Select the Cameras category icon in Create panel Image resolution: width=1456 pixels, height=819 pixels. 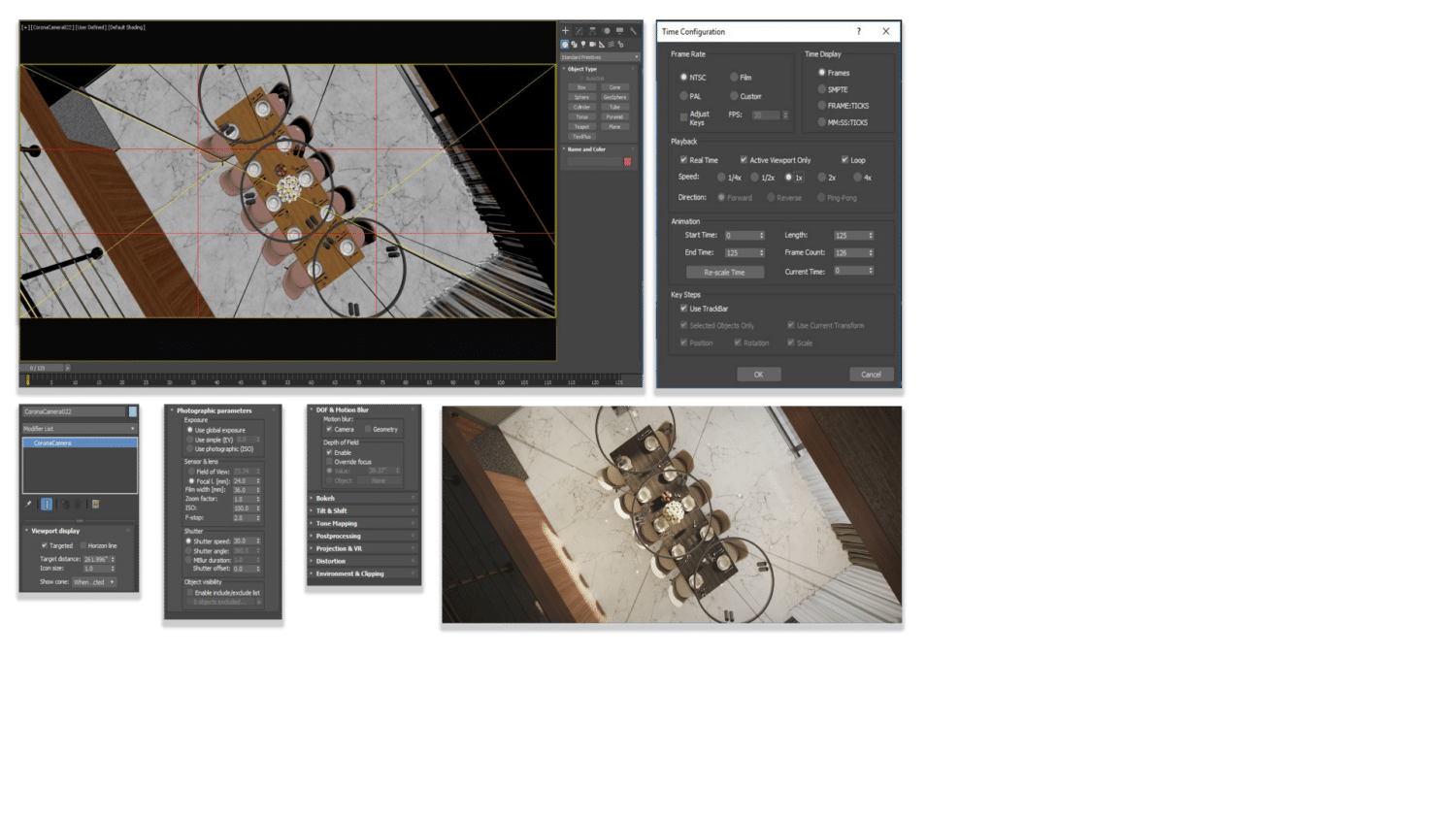592,45
